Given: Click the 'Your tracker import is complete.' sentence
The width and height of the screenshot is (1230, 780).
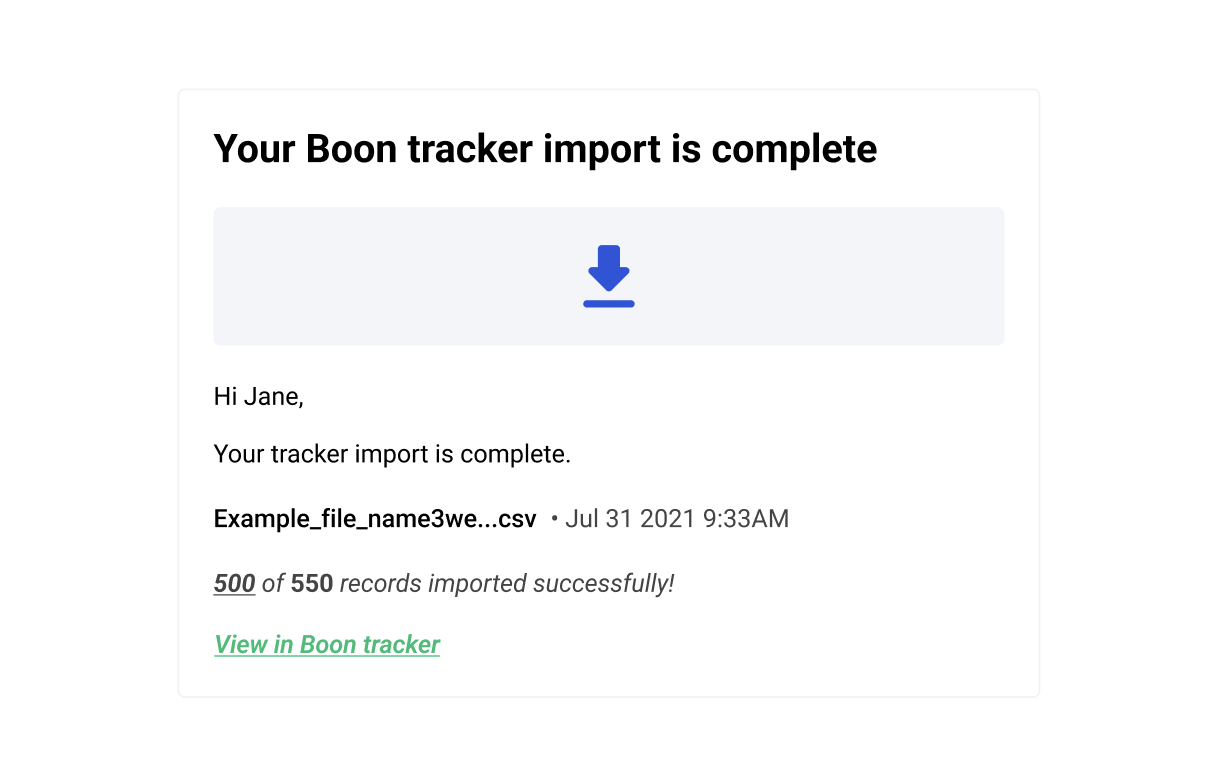Looking at the screenshot, I should pyautogui.click(x=392, y=455).
